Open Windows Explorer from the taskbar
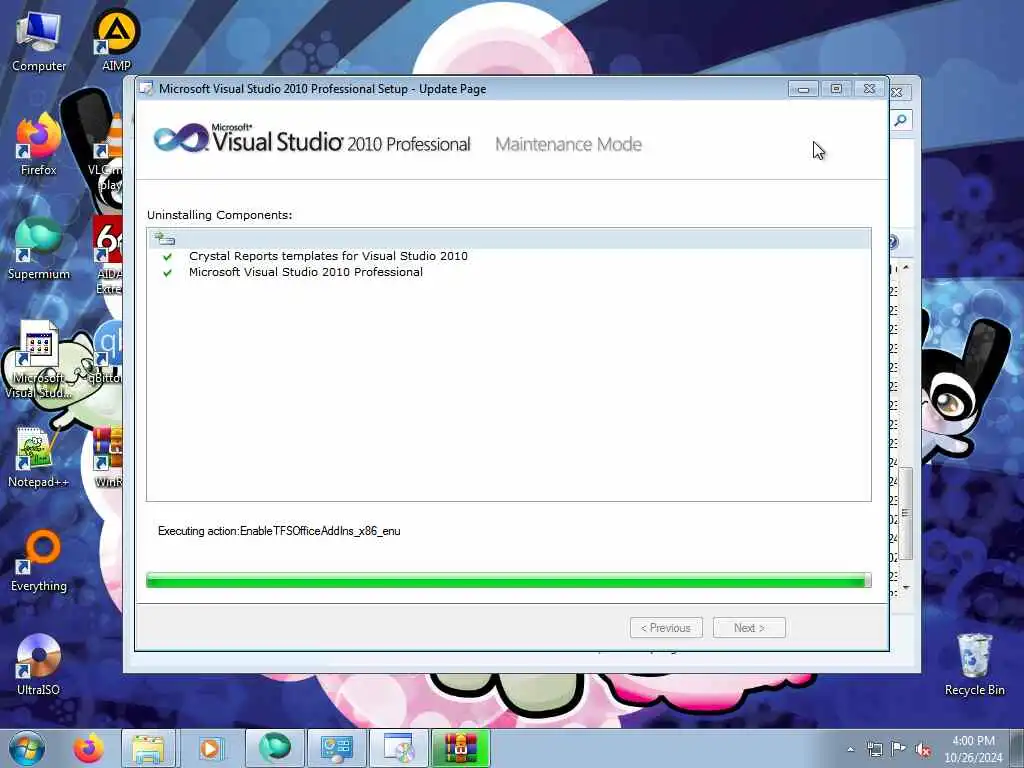 [148, 748]
